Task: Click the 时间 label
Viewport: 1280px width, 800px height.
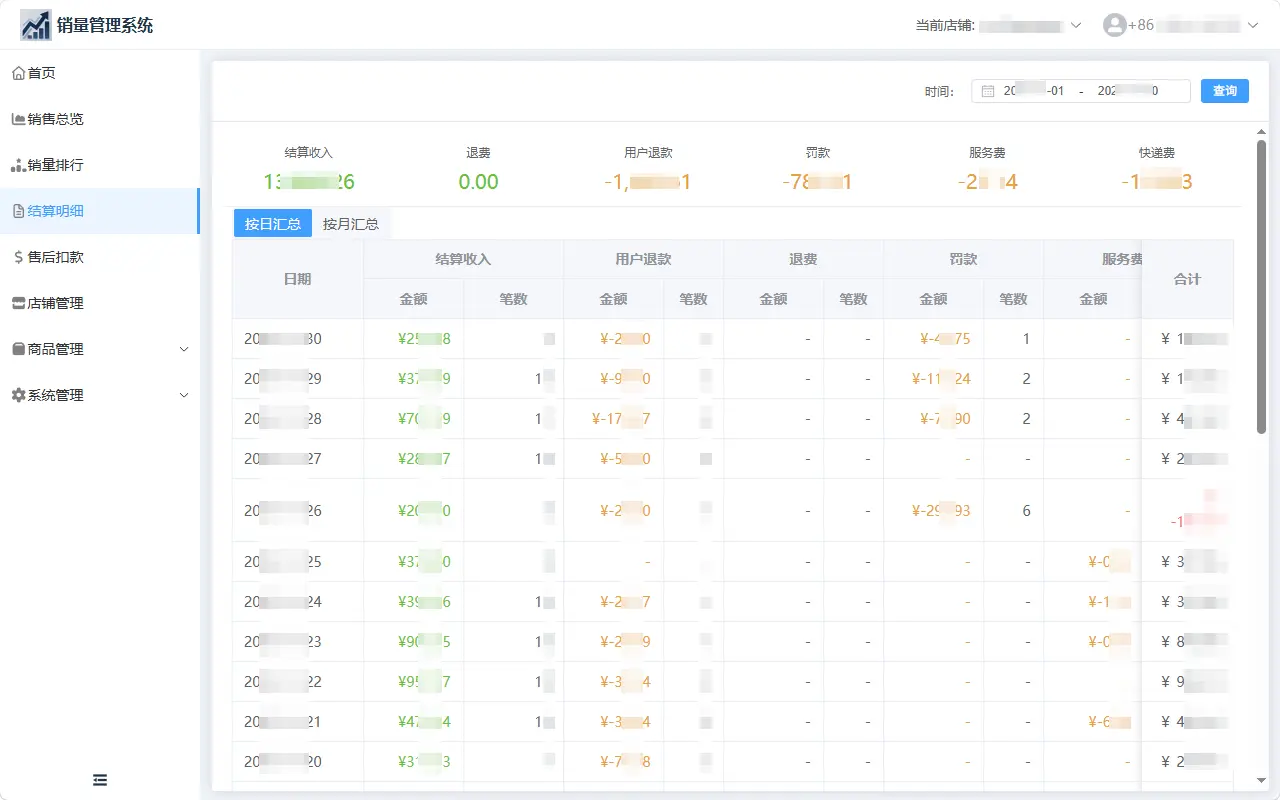Action: [x=940, y=92]
